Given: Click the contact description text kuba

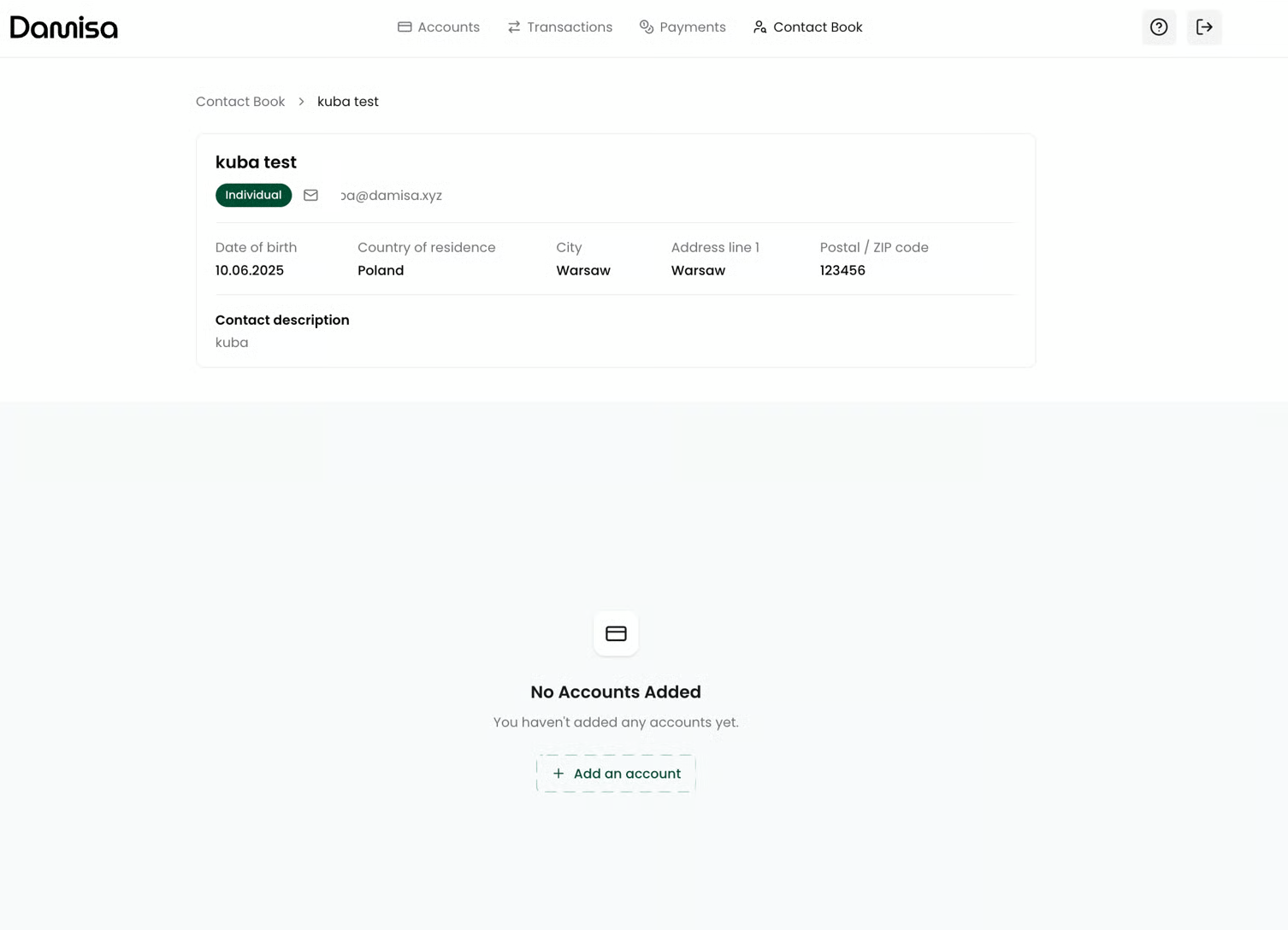Looking at the screenshot, I should coord(232,343).
